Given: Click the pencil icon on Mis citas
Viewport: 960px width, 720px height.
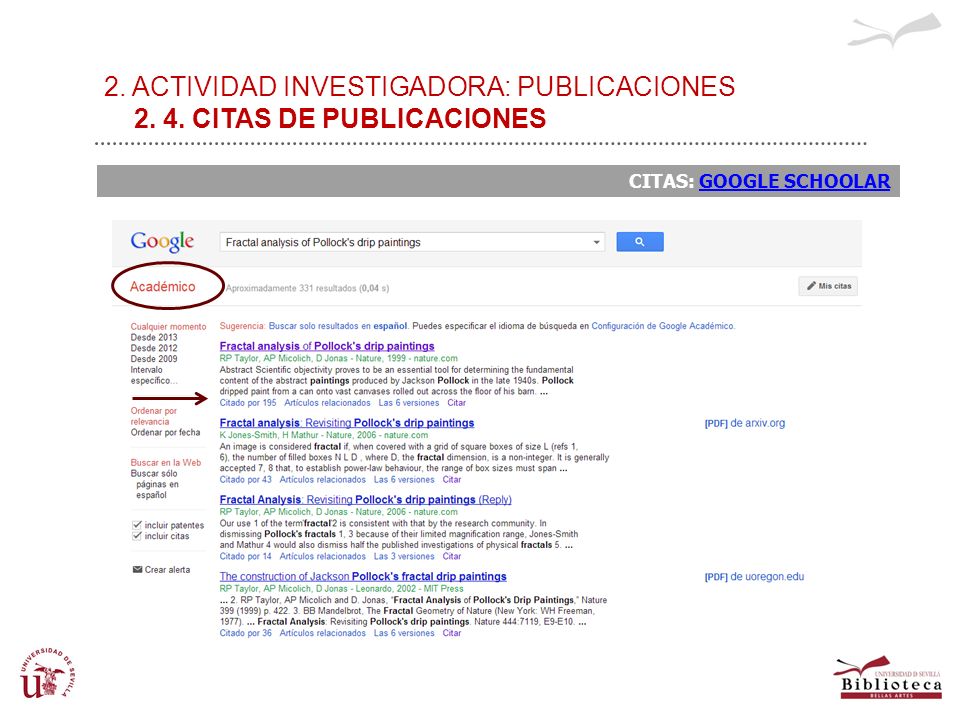Looking at the screenshot, I should tap(811, 286).
